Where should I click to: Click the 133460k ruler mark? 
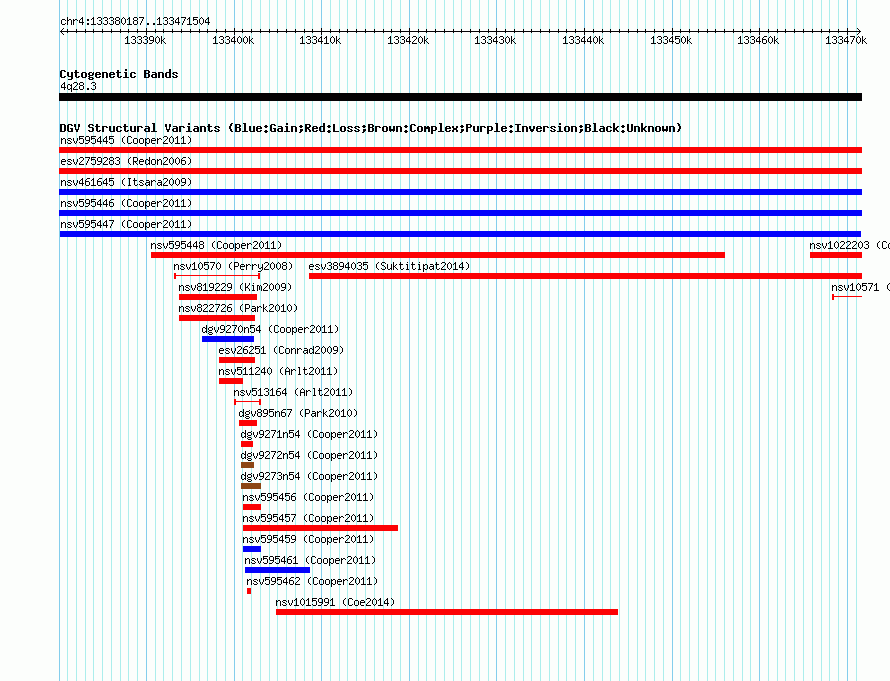tap(758, 40)
